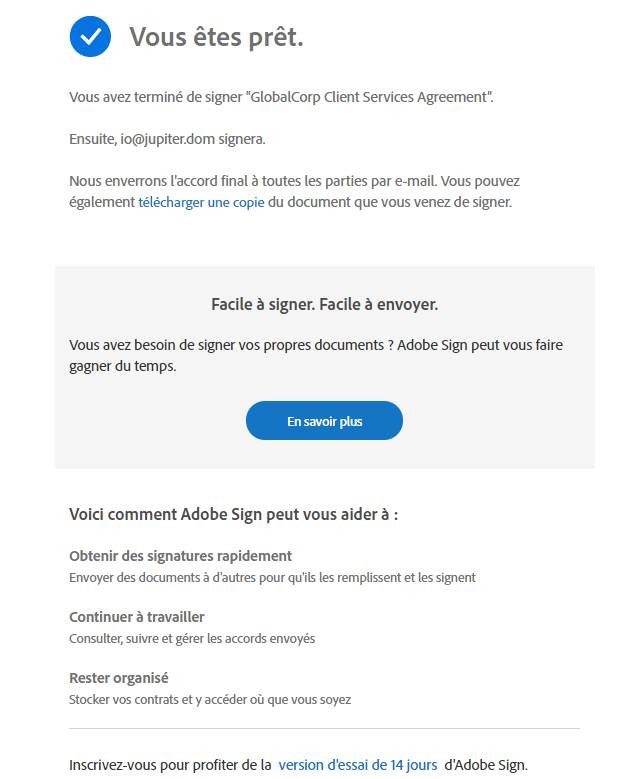The width and height of the screenshot is (626, 779).
Task: Click the blue checkmark confirmation icon
Action: click(90, 37)
